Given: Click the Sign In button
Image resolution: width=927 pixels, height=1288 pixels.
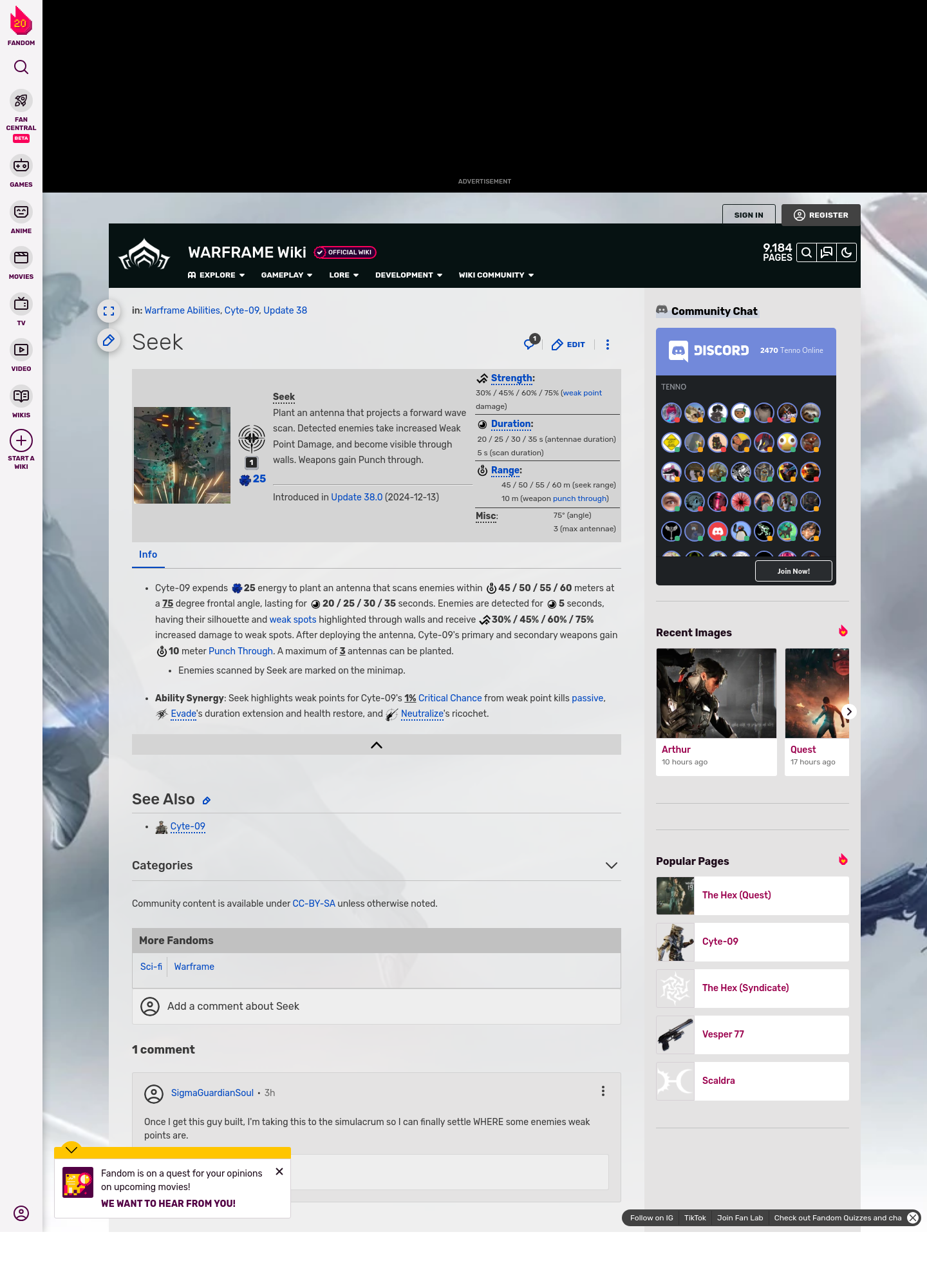Looking at the screenshot, I should [749, 215].
